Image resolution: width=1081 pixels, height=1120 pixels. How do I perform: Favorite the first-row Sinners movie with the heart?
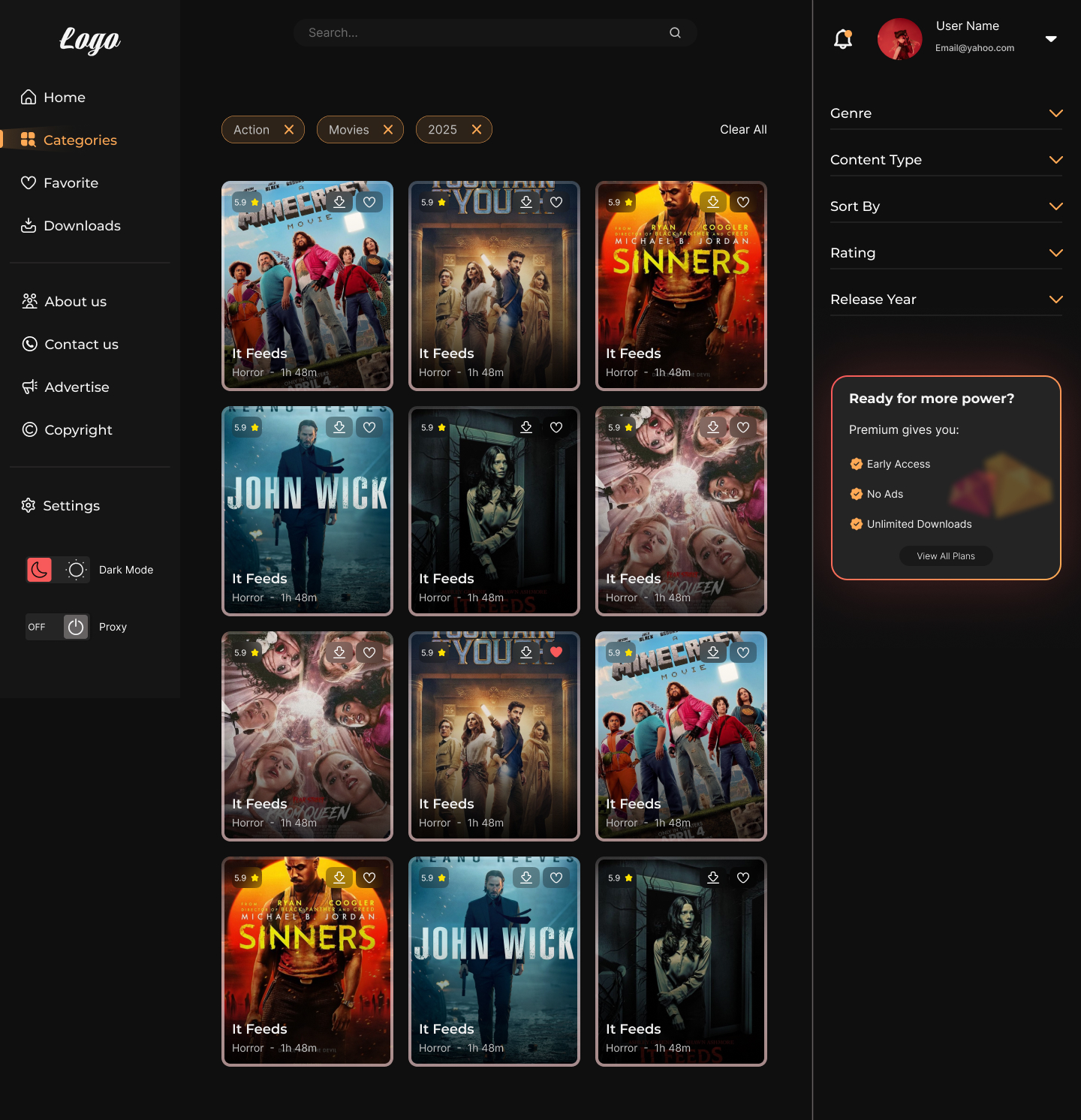743,202
